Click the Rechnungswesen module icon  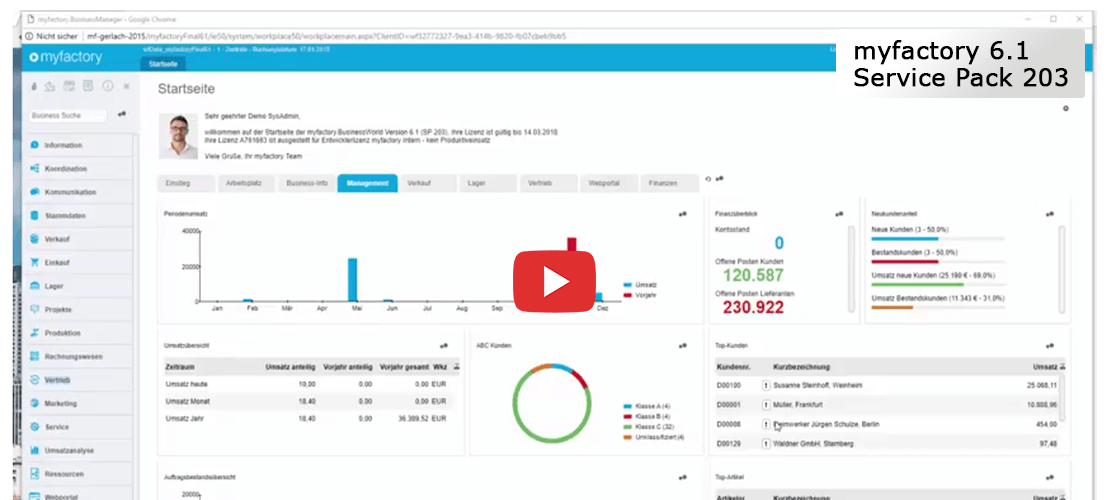[x=34, y=357]
